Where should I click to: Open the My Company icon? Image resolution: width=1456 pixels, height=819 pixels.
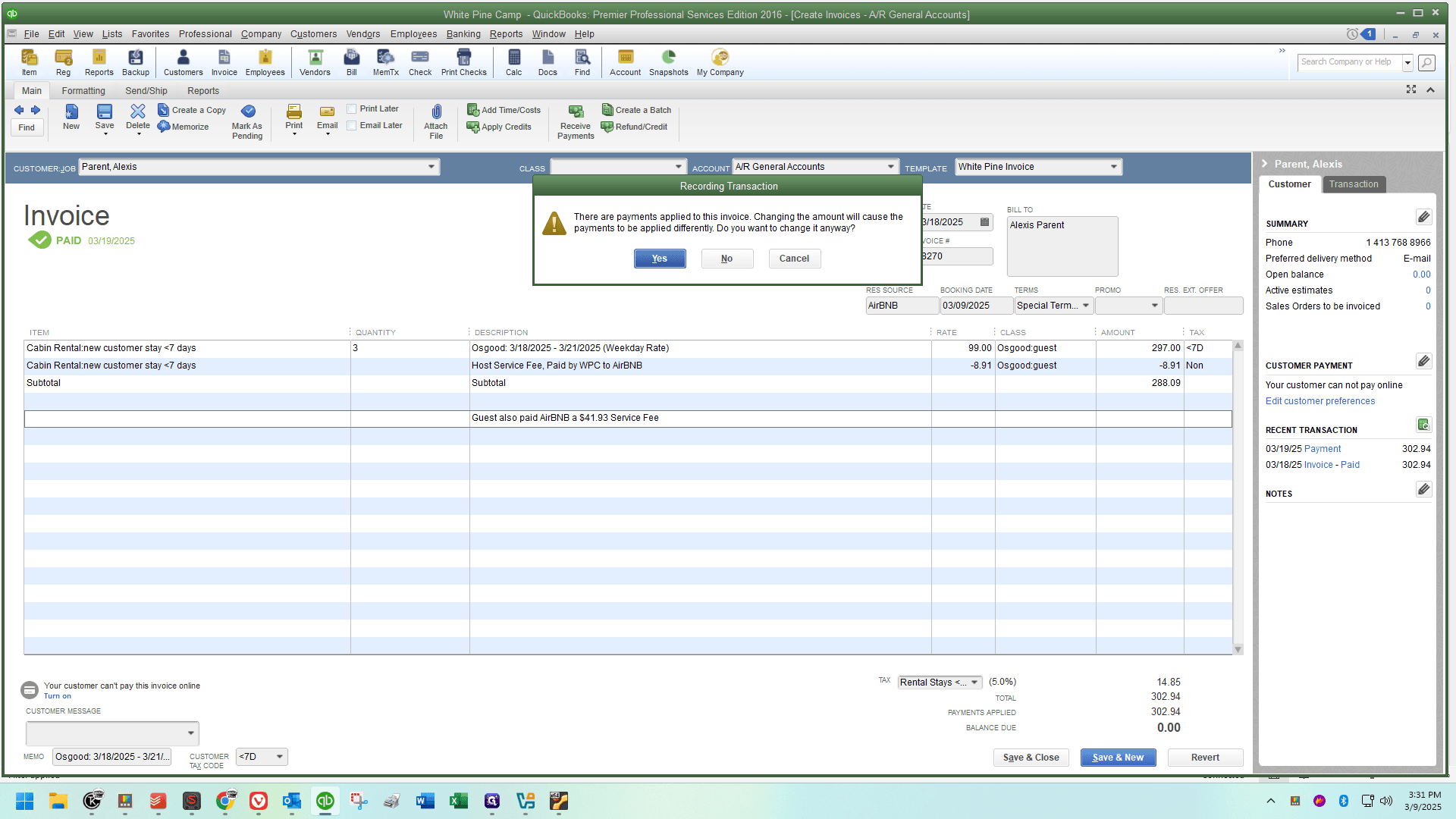click(x=720, y=62)
